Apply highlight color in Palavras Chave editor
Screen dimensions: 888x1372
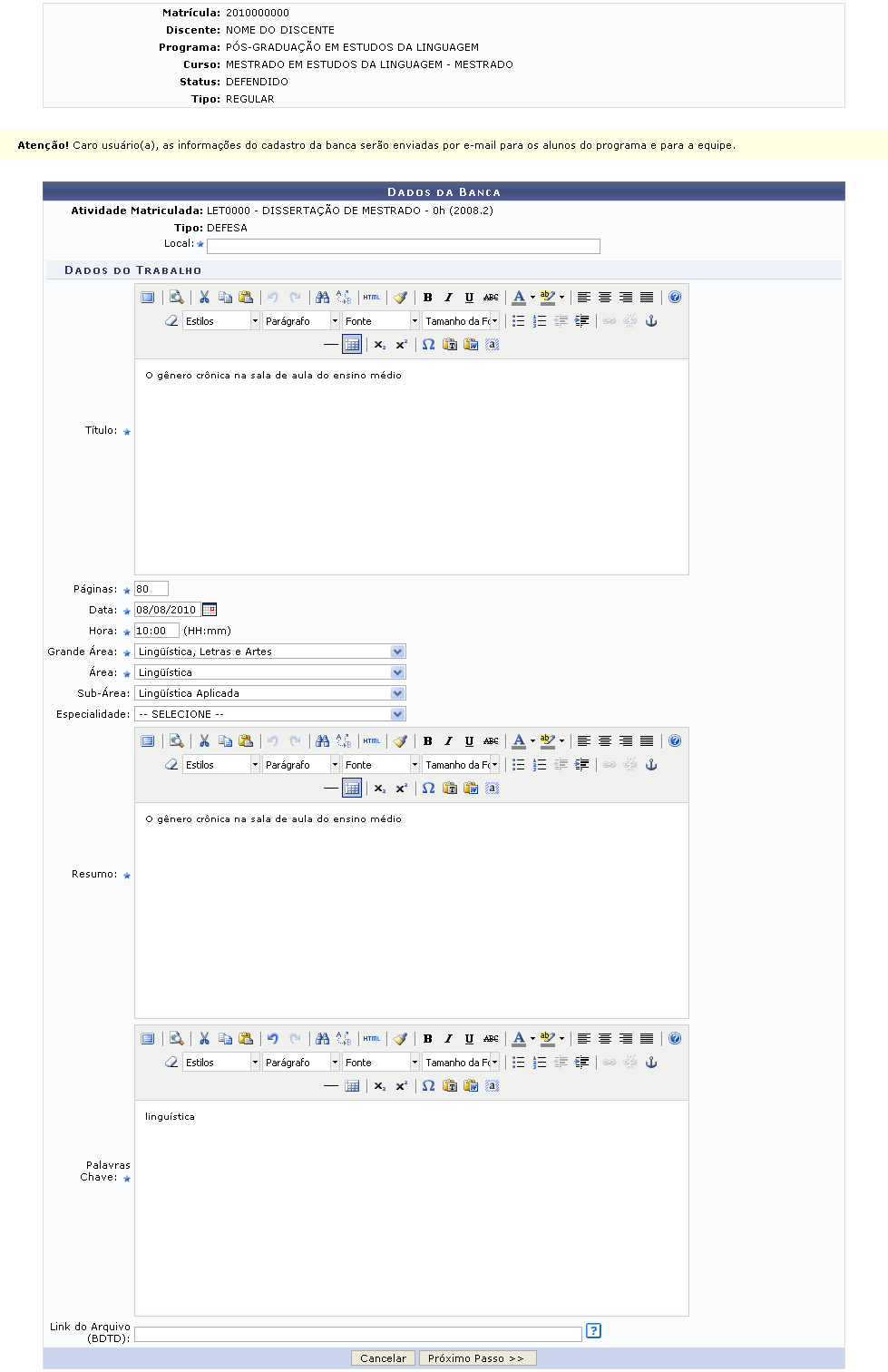tap(547, 1039)
